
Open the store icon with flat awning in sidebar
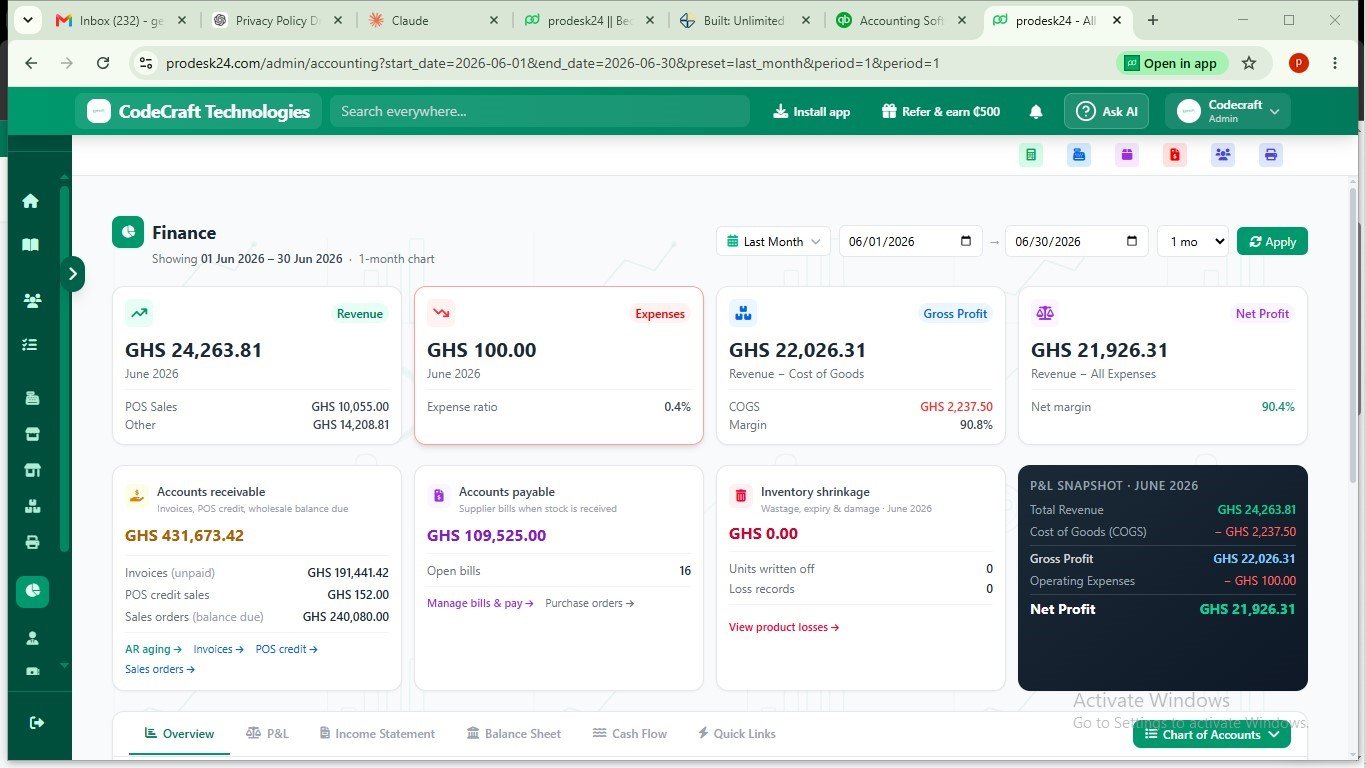tap(32, 435)
